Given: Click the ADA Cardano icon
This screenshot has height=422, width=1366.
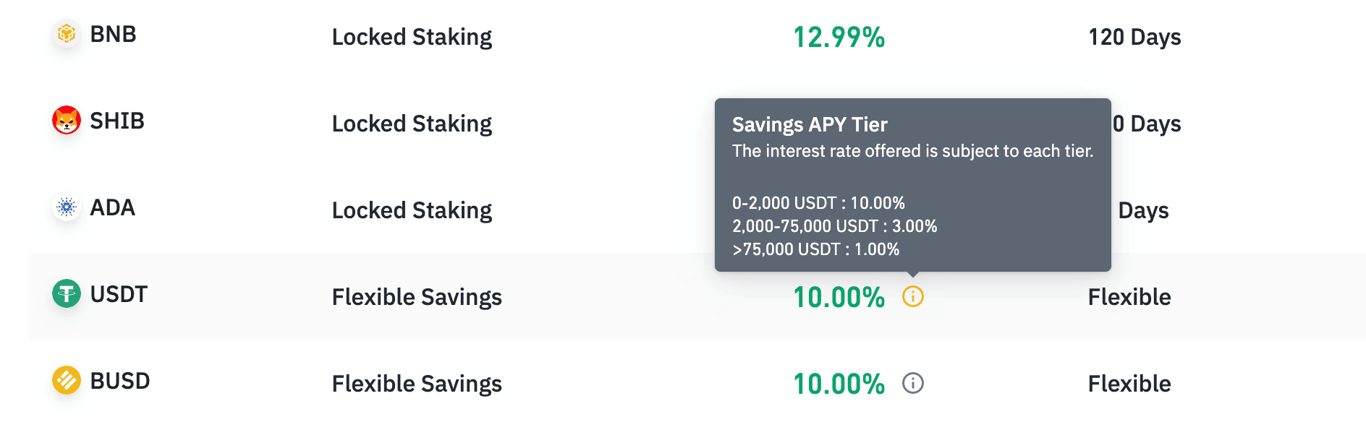Looking at the screenshot, I should point(66,208).
